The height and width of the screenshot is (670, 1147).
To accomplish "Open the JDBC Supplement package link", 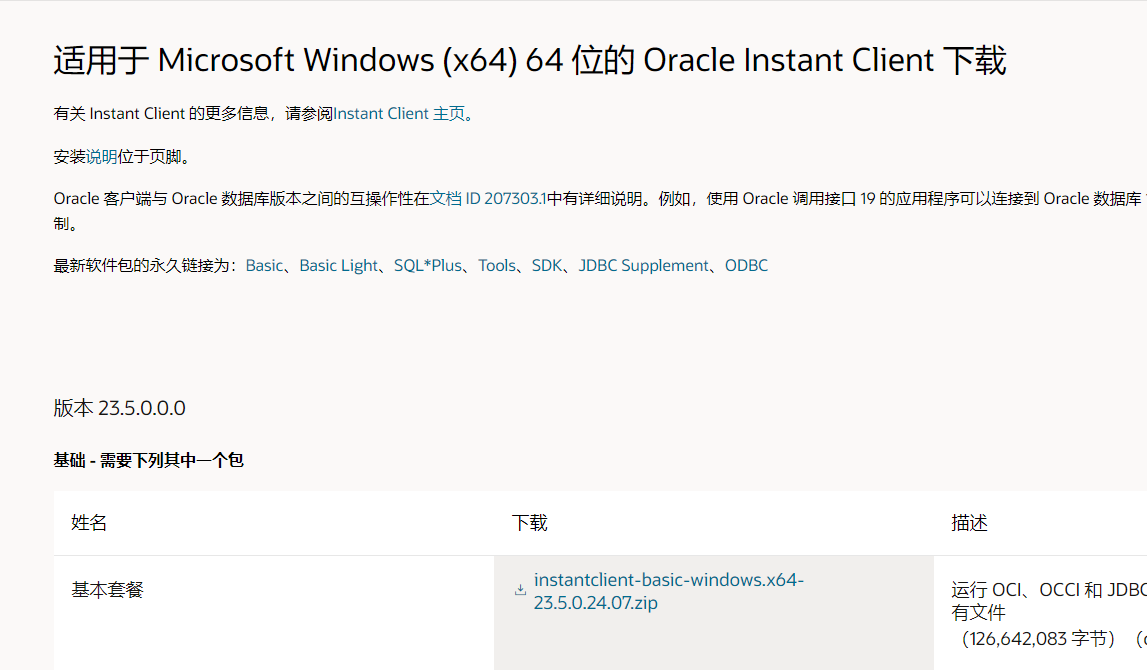I will (x=644, y=266).
